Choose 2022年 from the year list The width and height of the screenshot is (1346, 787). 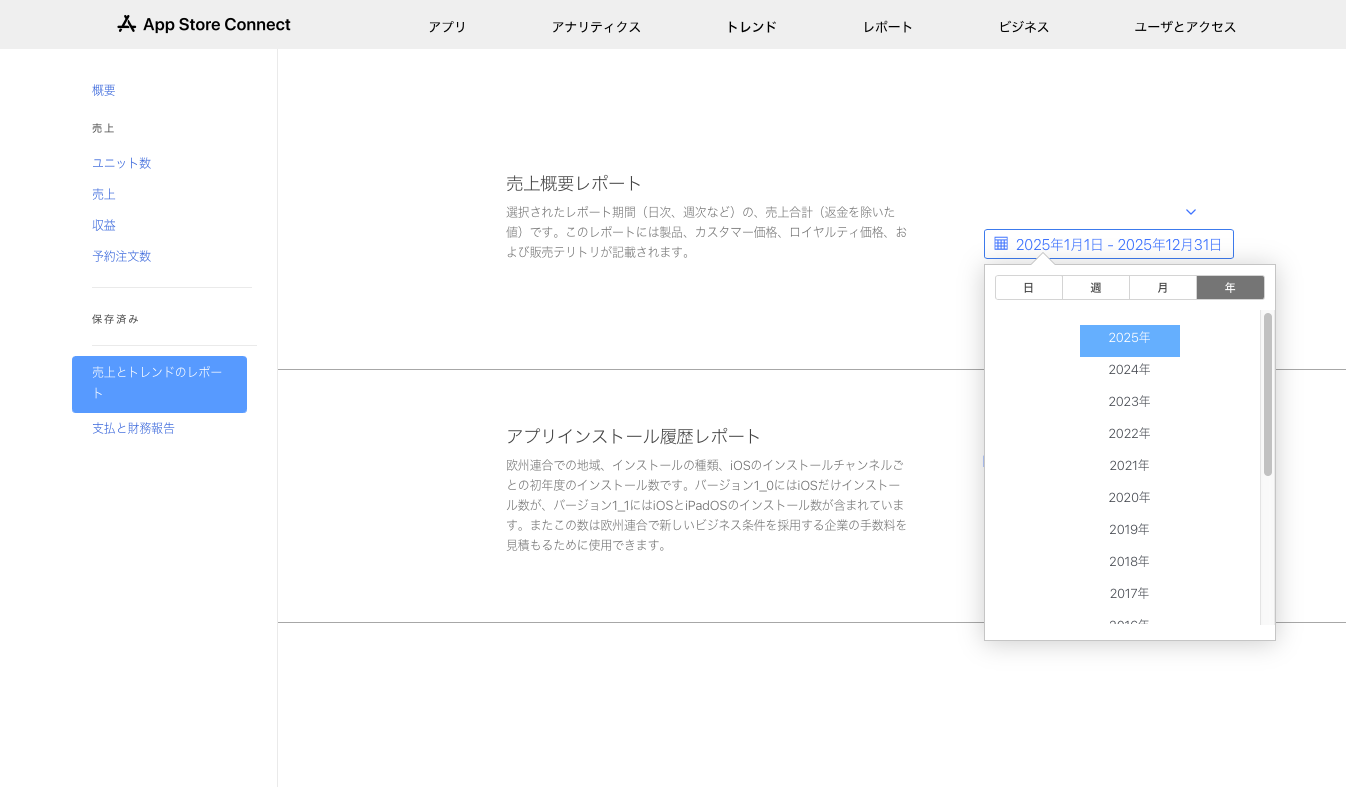pyautogui.click(x=1129, y=434)
